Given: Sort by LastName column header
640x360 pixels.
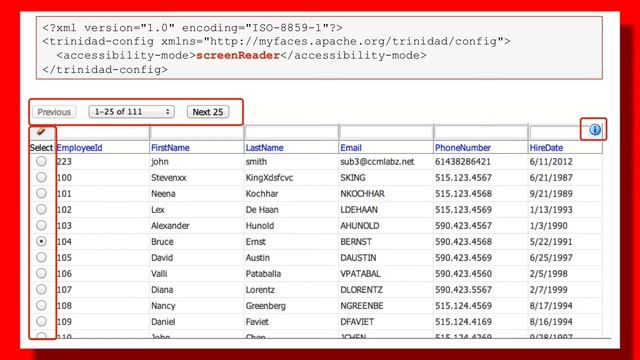Looking at the screenshot, I should point(264,148).
